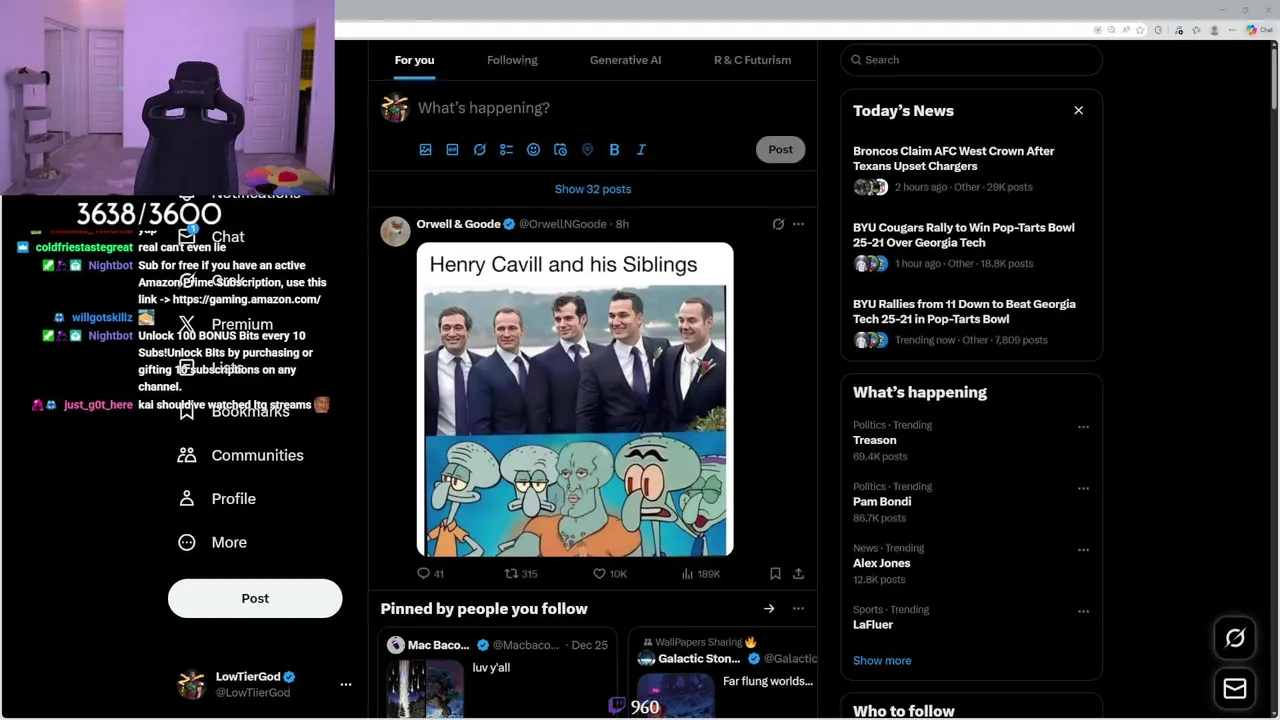Open the floating Messages envelope button
The width and height of the screenshot is (1280, 720).
tap(1235, 688)
